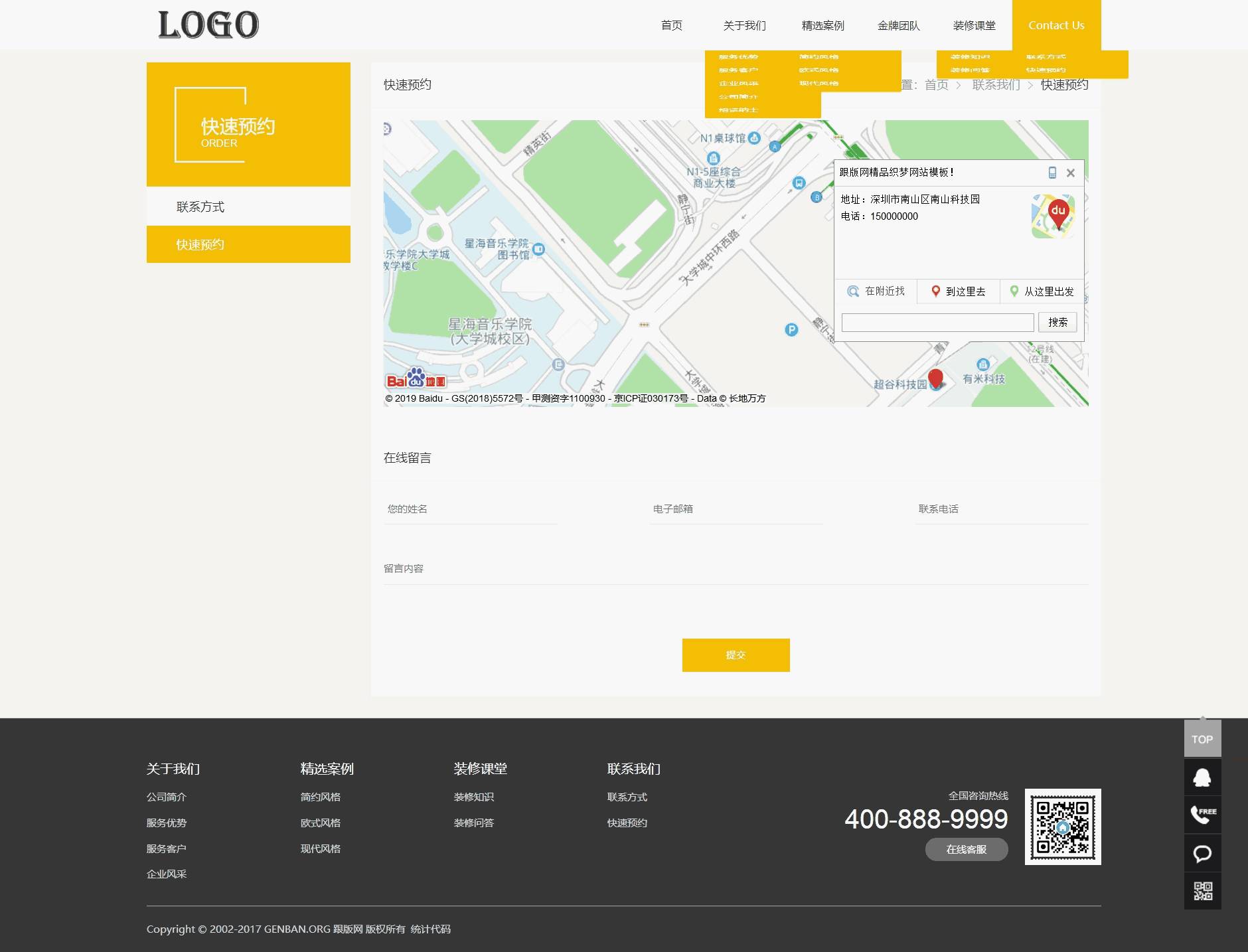Click the 关于我们 footer heading
Image resolution: width=1248 pixels, height=952 pixels.
(173, 769)
